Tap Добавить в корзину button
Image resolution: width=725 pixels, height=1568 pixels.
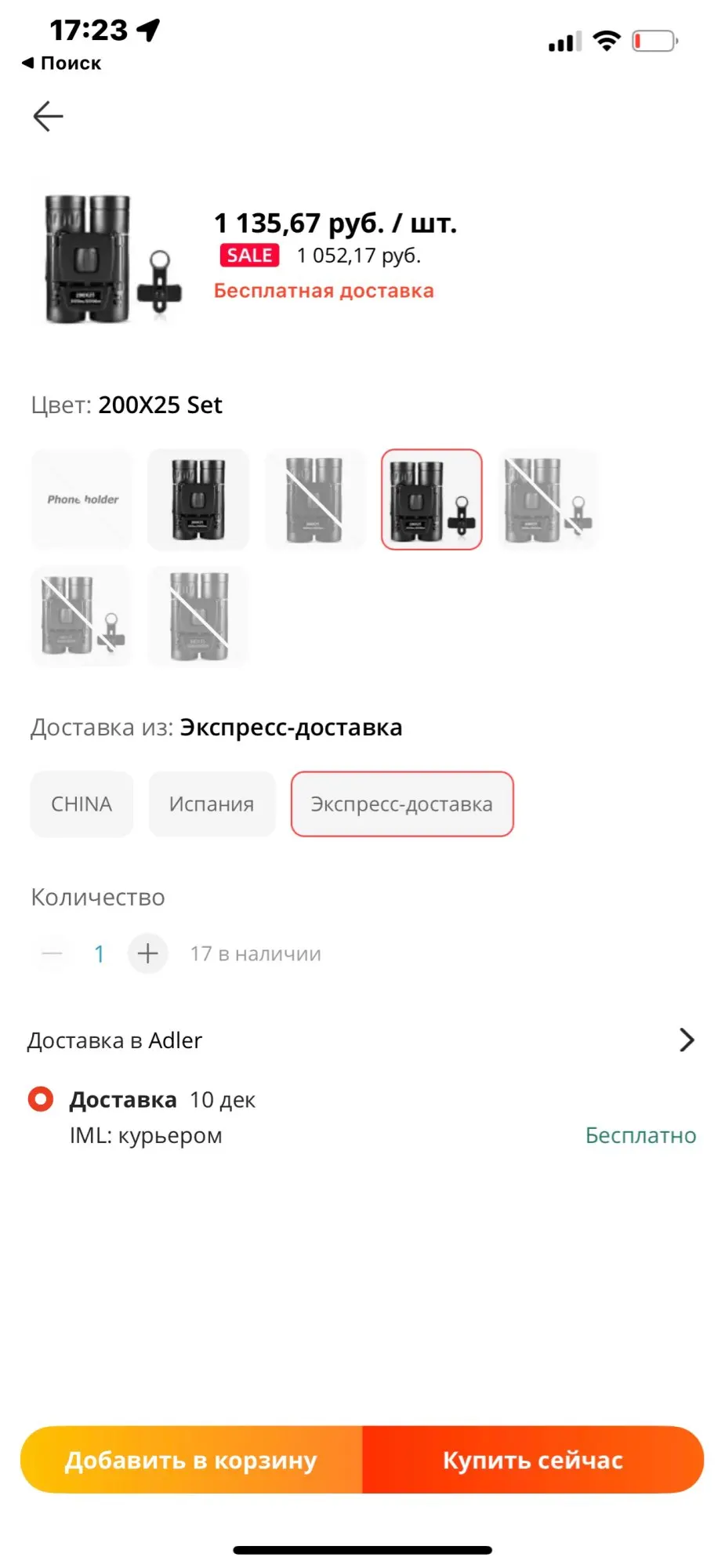(191, 1460)
